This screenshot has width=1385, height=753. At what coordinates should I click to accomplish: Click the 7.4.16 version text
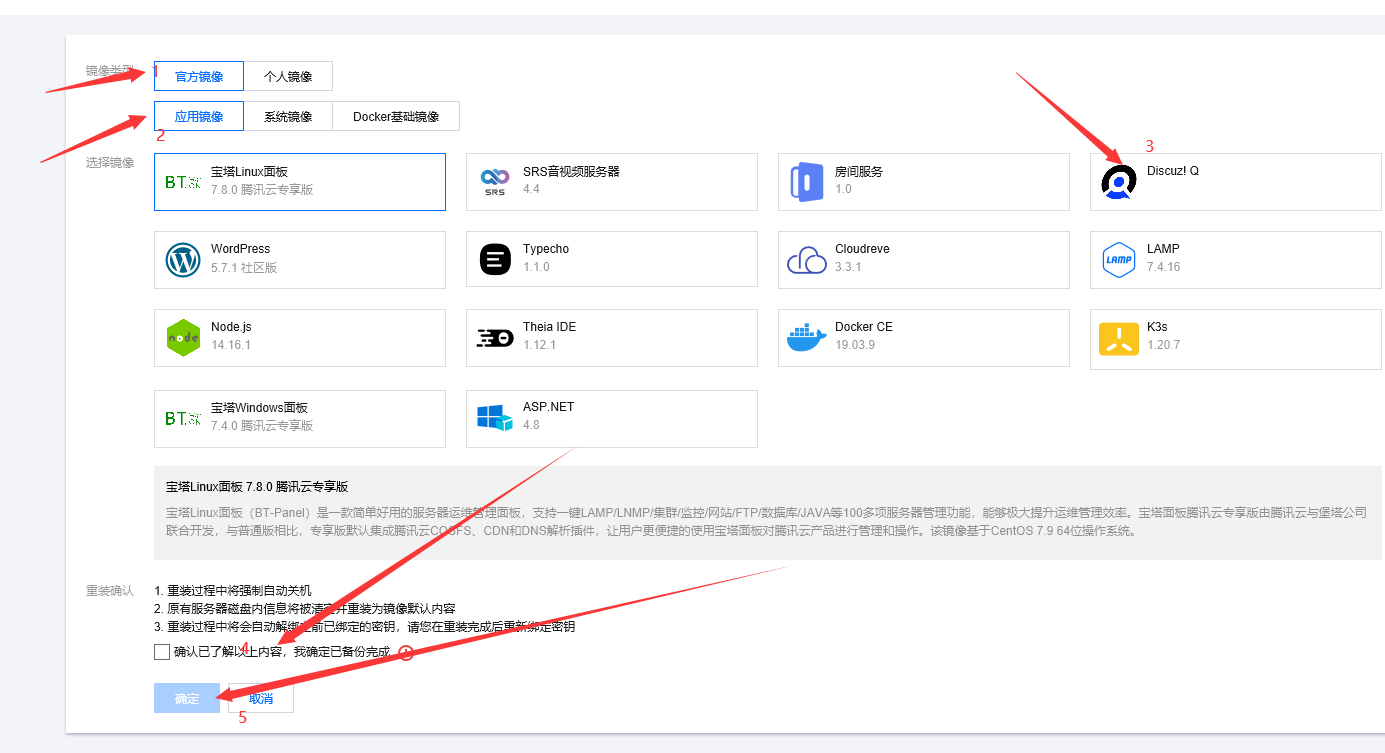click(1163, 267)
